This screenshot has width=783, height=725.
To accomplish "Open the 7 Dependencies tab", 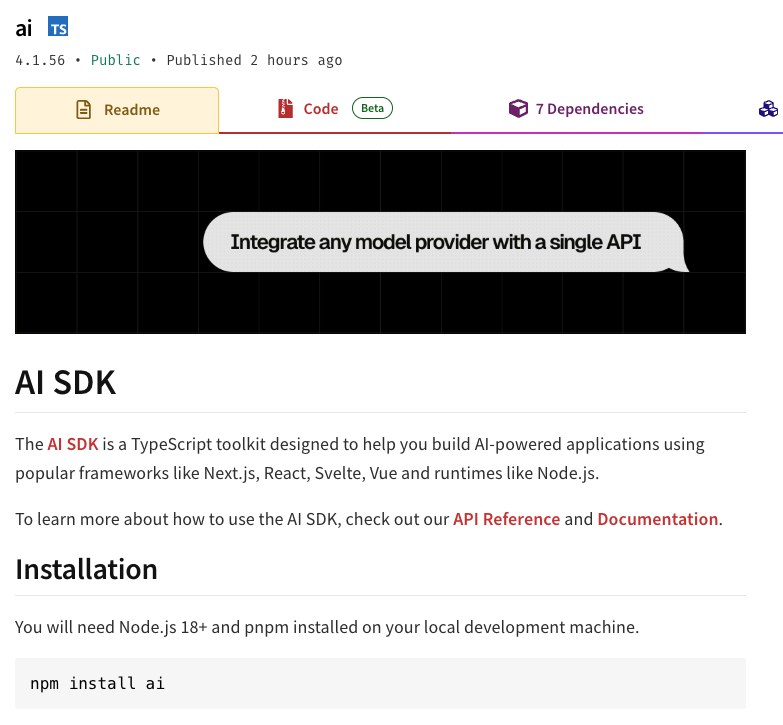I will point(576,109).
